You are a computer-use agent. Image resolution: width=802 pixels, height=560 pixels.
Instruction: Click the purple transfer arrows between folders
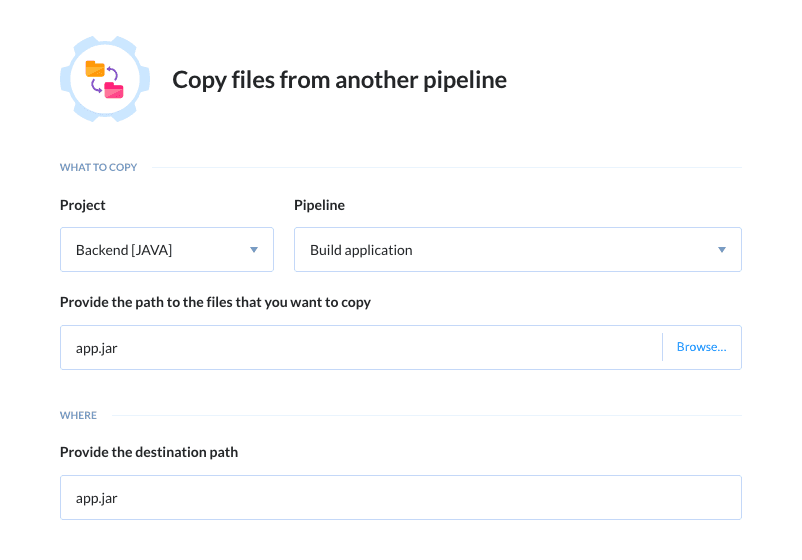click(x=105, y=80)
